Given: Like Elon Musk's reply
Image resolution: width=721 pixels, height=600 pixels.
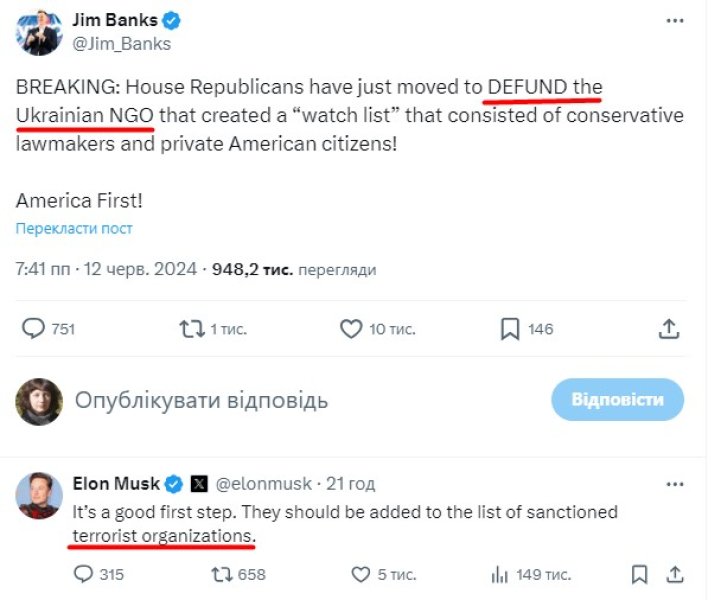Looking at the screenshot, I should [x=361, y=574].
